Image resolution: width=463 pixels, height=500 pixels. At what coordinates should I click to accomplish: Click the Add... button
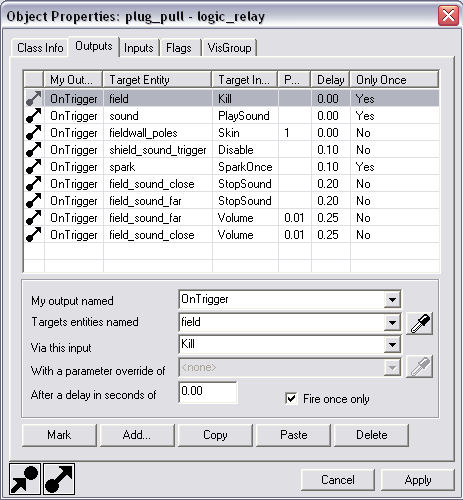[137, 435]
